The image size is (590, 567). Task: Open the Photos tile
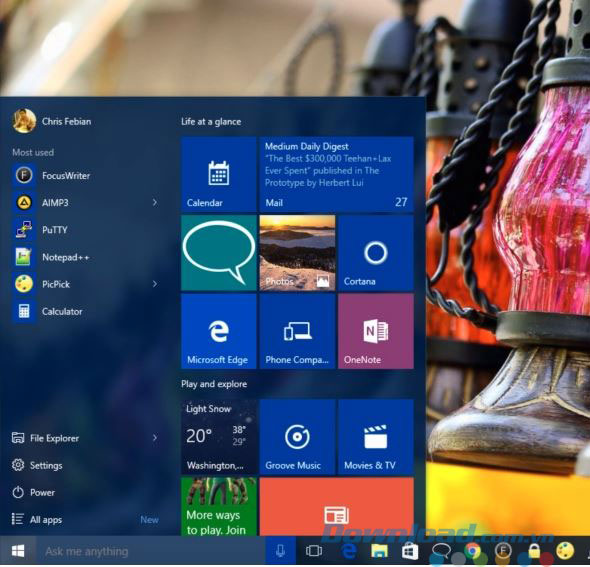point(297,253)
